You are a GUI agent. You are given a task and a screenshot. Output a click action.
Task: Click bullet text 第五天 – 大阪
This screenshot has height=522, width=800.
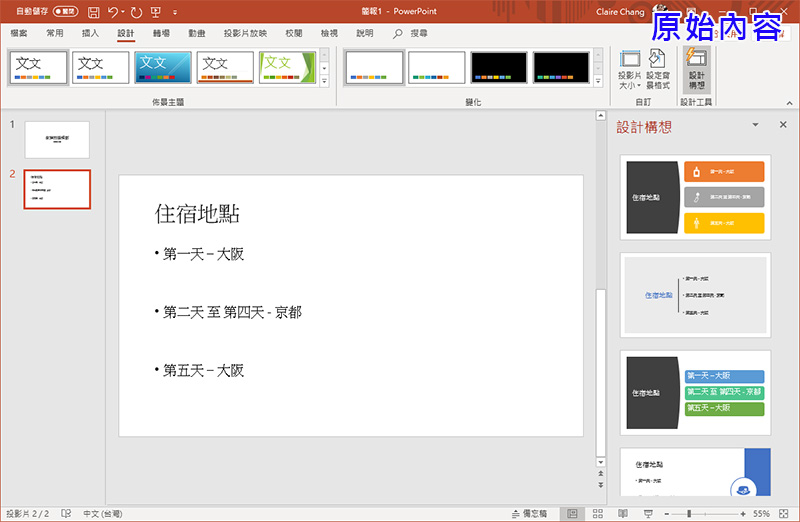click(x=203, y=370)
